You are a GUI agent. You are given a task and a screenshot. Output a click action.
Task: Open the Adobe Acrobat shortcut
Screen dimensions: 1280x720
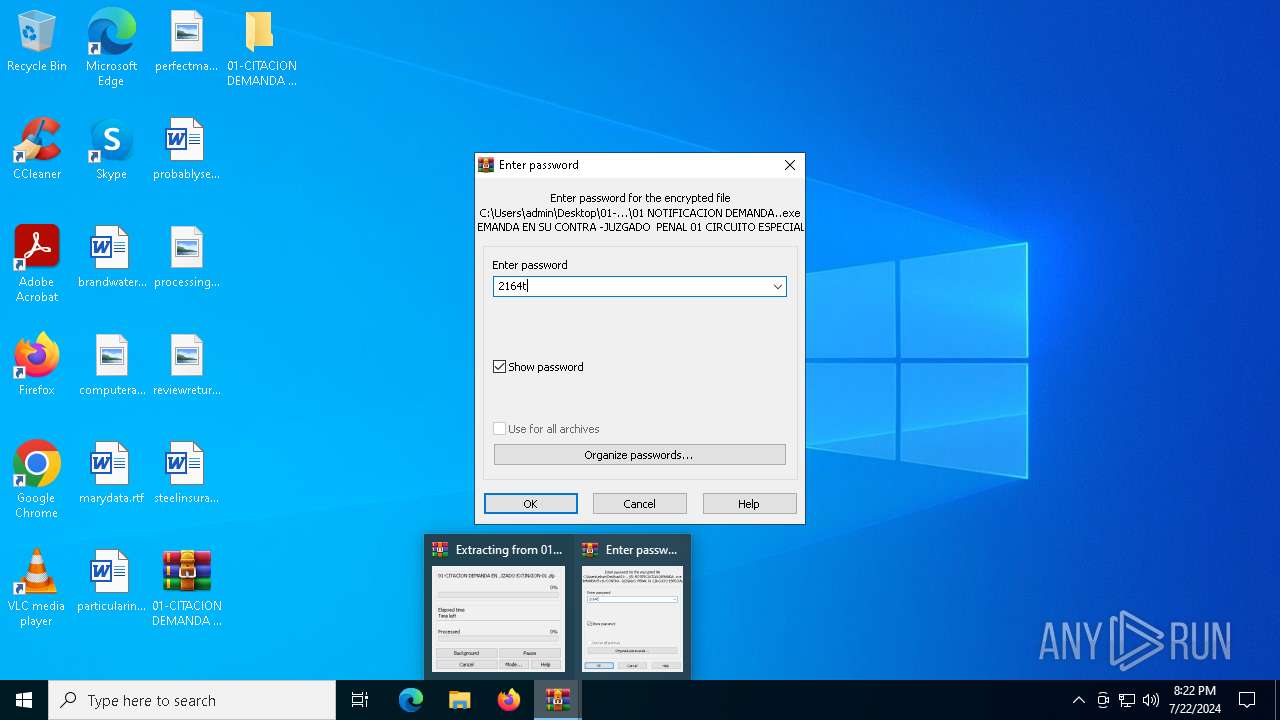(x=37, y=263)
